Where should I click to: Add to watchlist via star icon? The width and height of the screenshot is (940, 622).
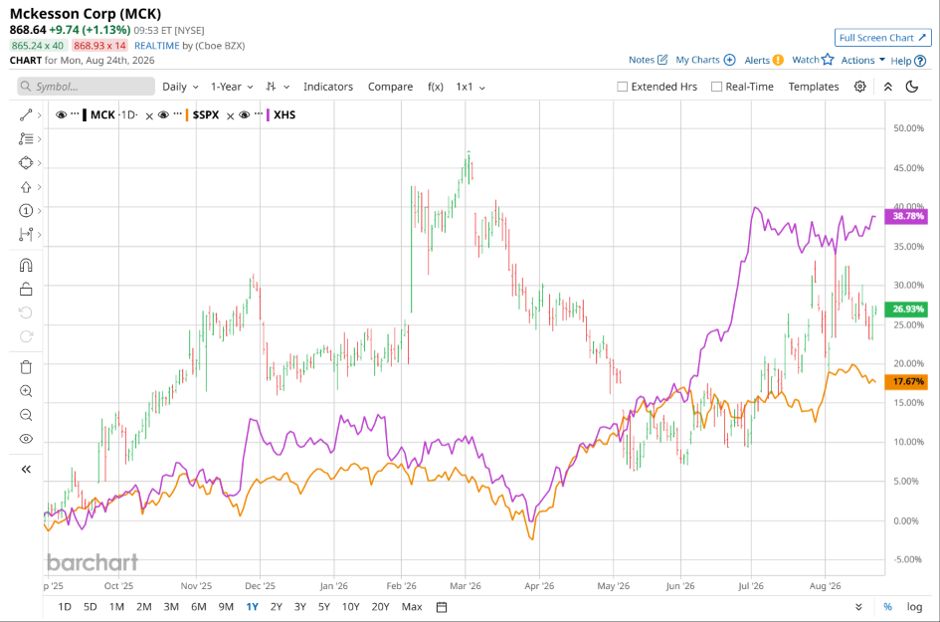tap(828, 59)
